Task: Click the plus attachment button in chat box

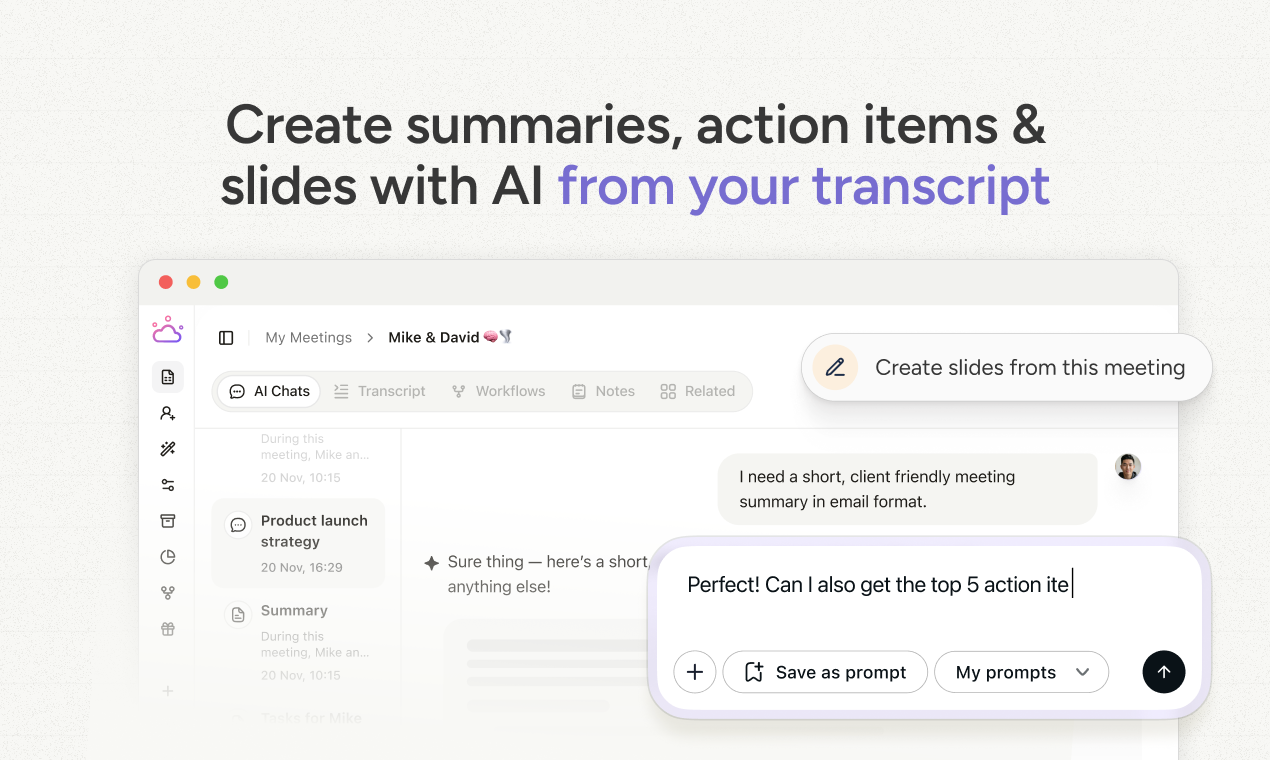Action: (695, 672)
